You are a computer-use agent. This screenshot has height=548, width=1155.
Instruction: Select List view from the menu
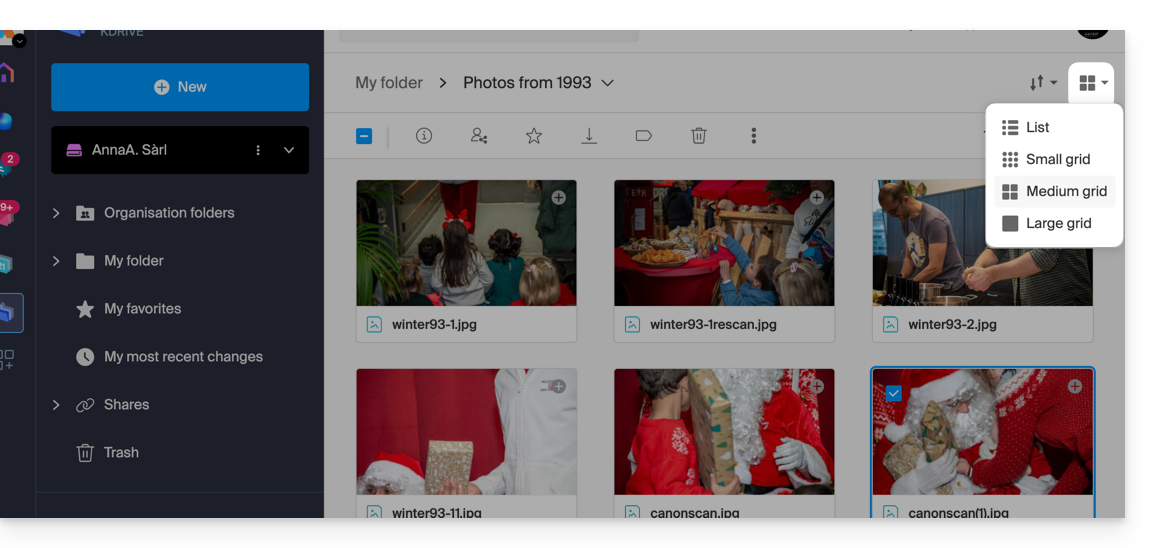1037,127
